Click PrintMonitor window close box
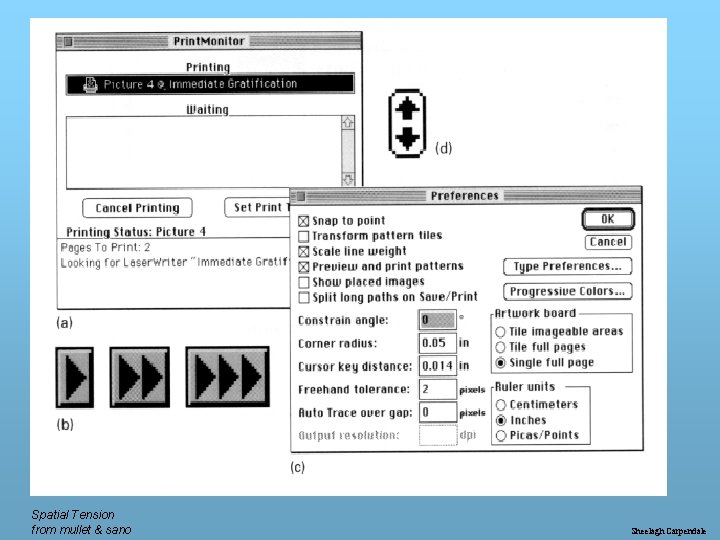720x540 pixels. 68,42
